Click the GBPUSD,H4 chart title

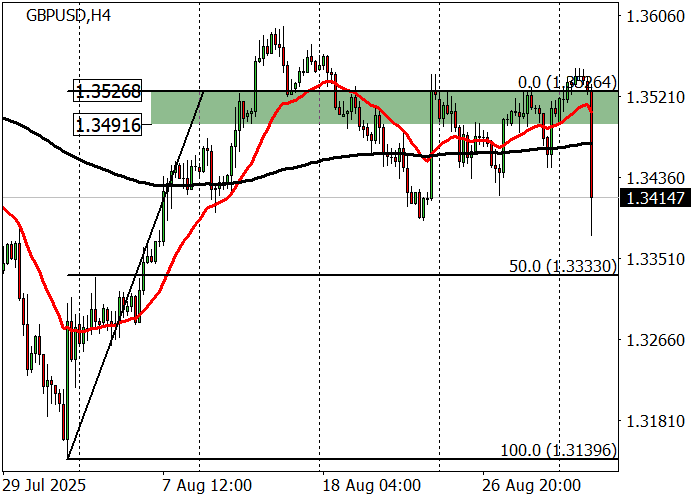68,16
